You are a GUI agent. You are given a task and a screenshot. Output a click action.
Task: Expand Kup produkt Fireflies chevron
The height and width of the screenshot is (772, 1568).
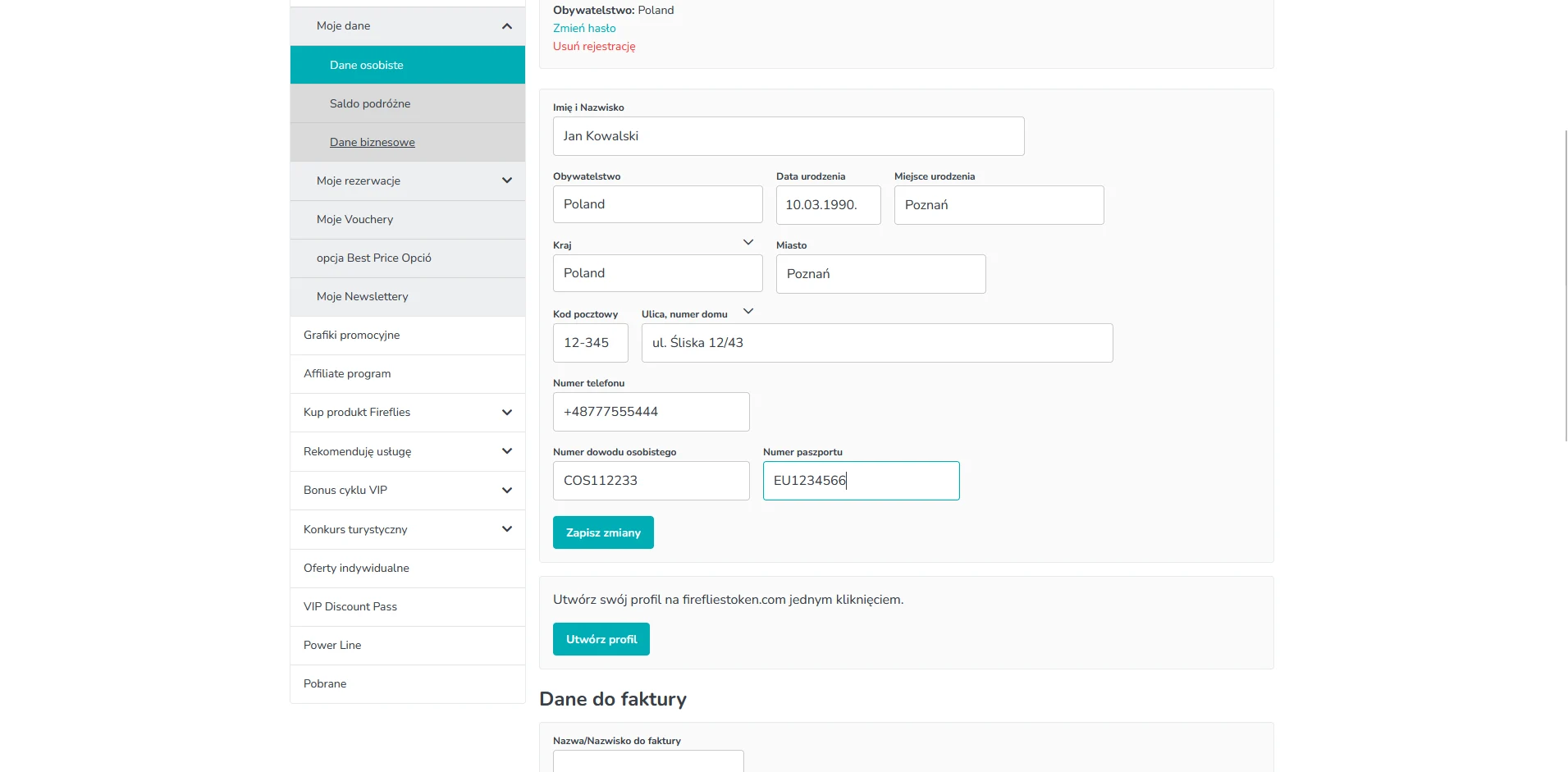click(x=506, y=413)
